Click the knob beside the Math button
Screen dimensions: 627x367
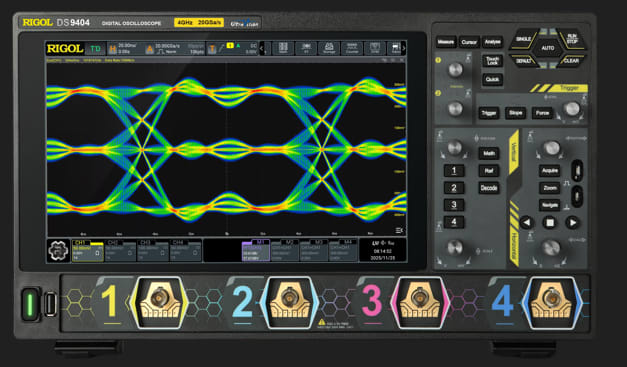pos(455,148)
